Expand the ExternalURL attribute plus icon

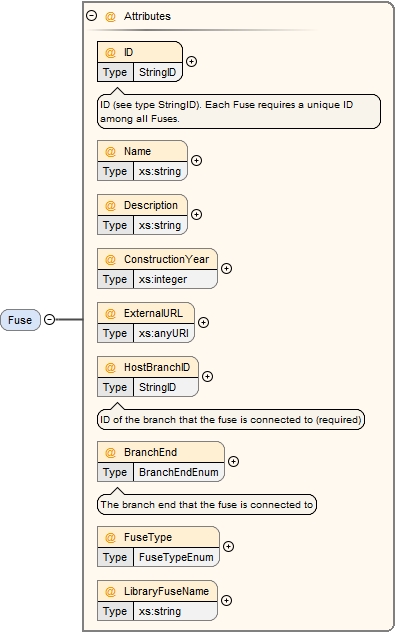203,322
